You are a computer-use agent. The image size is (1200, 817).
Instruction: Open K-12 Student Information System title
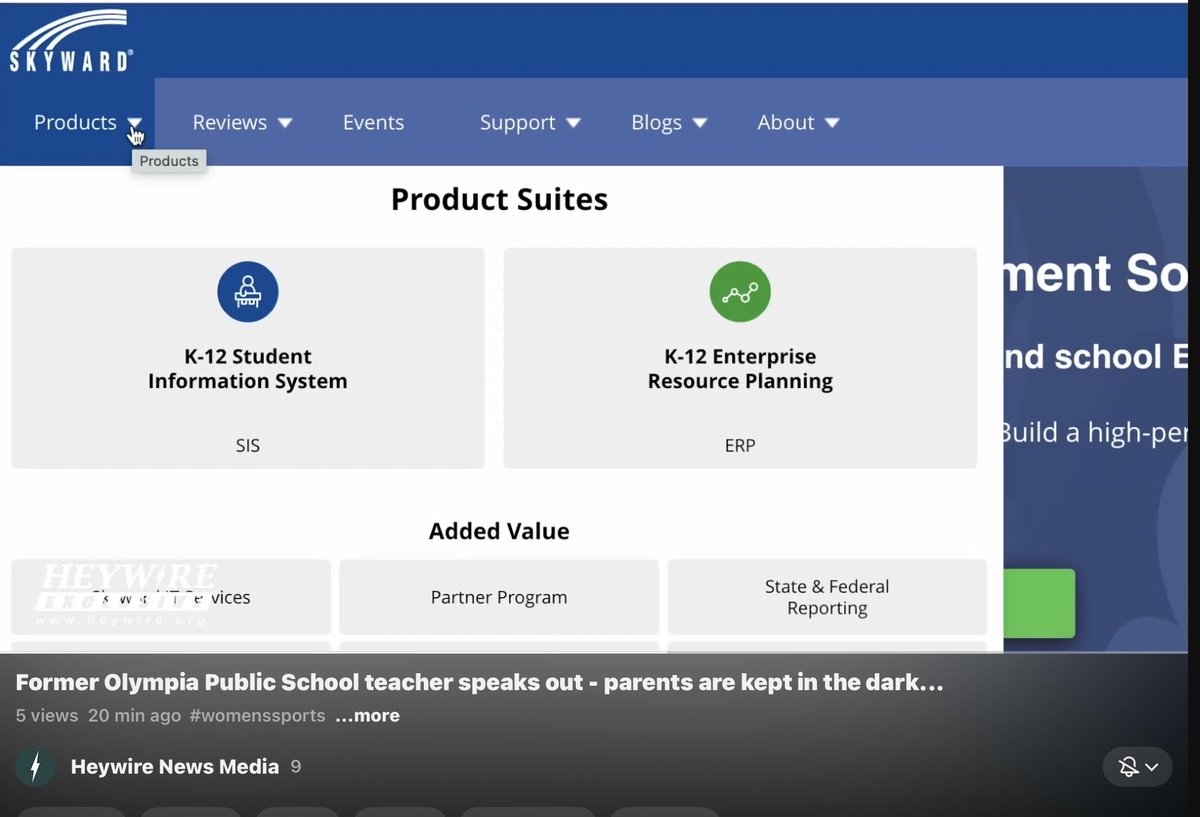point(248,369)
